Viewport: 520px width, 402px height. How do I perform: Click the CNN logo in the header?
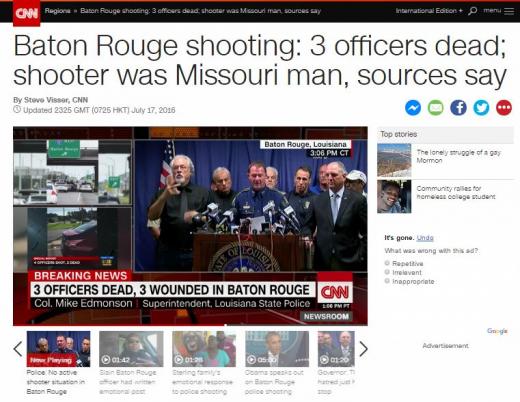pyautogui.click(x=26, y=13)
